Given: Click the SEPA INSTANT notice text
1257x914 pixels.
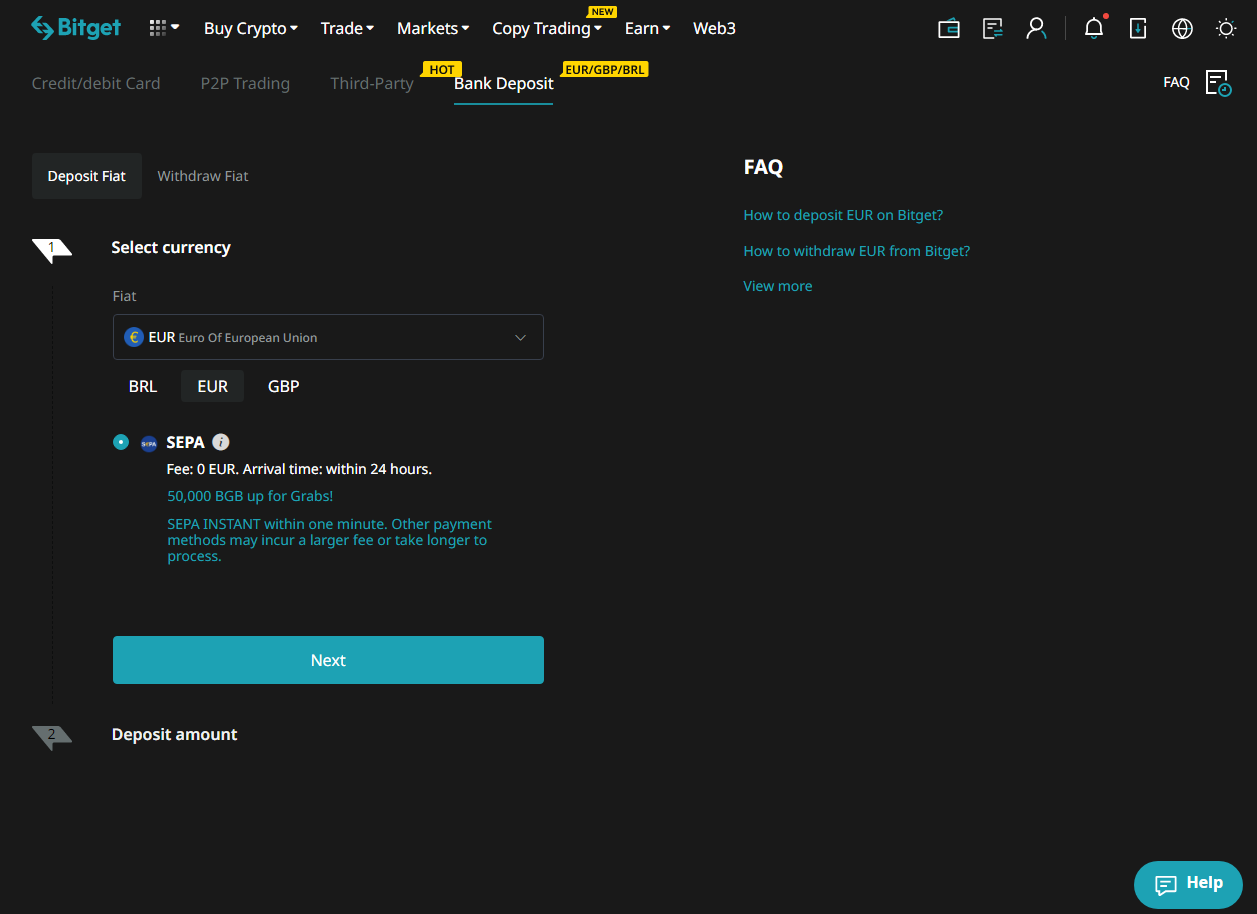Looking at the screenshot, I should pyautogui.click(x=330, y=540).
